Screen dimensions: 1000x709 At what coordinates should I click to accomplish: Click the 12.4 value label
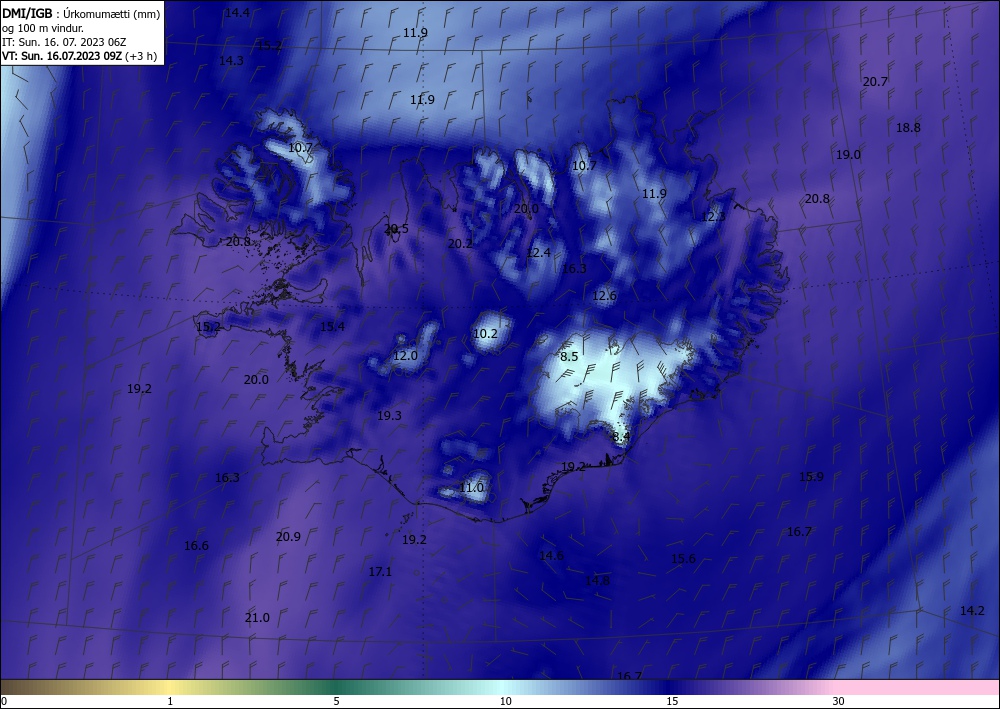[x=538, y=253]
